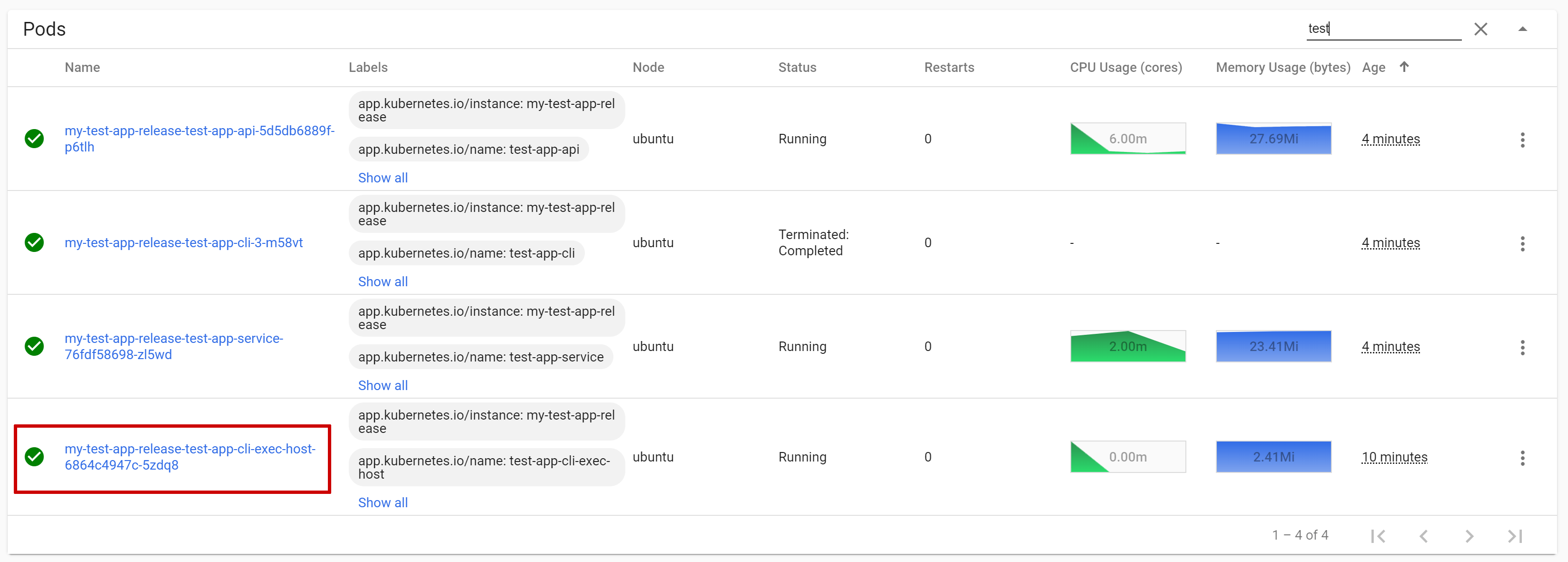This screenshot has width=1568, height=562.
Task: Collapse the Pods card with arrow
Action: pos(1522,29)
